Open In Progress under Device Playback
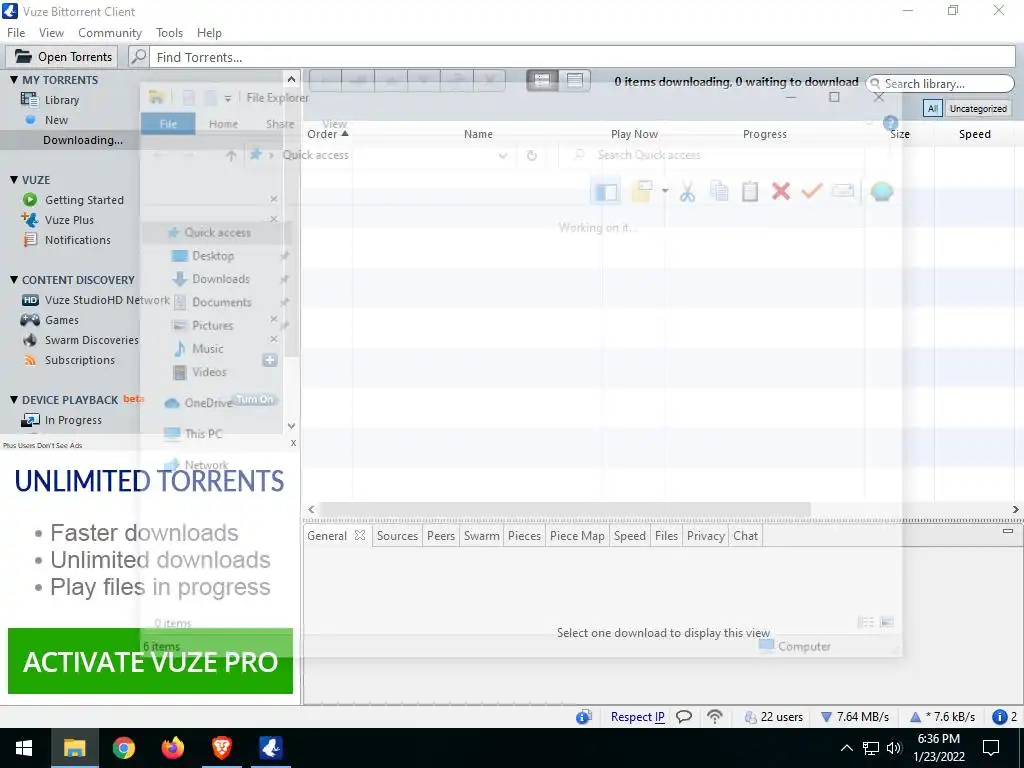The width and height of the screenshot is (1024, 768). [73, 420]
